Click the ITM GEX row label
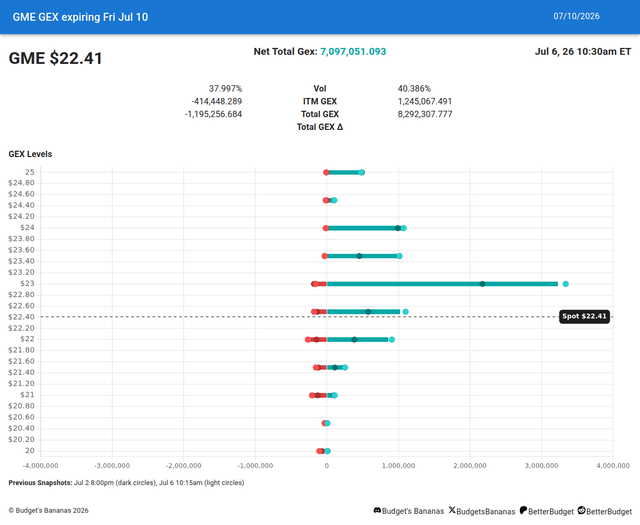 click(x=320, y=101)
